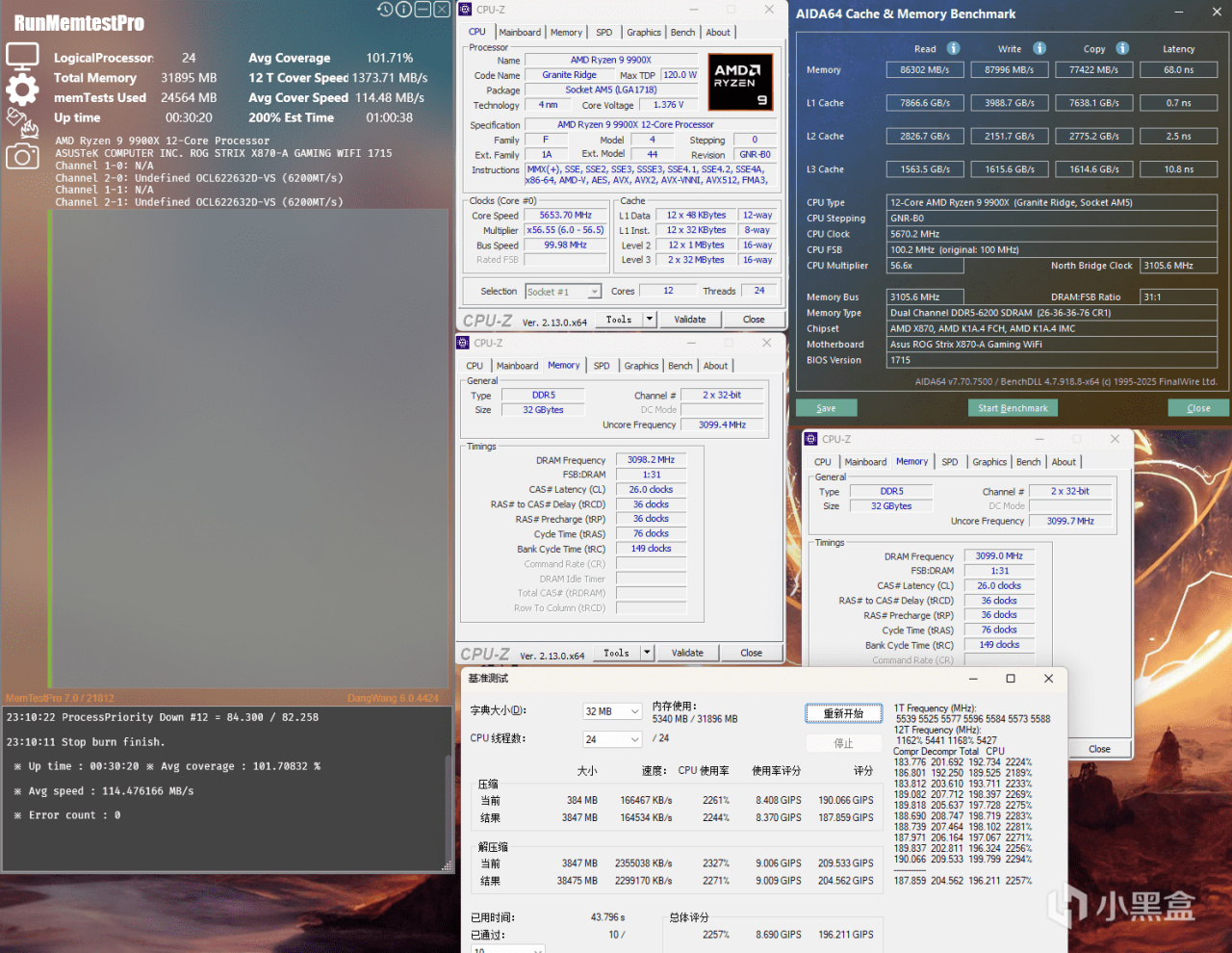Click the Core Voltage value 1.376 V
The height and width of the screenshot is (953, 1232).
tap(668, 105)
